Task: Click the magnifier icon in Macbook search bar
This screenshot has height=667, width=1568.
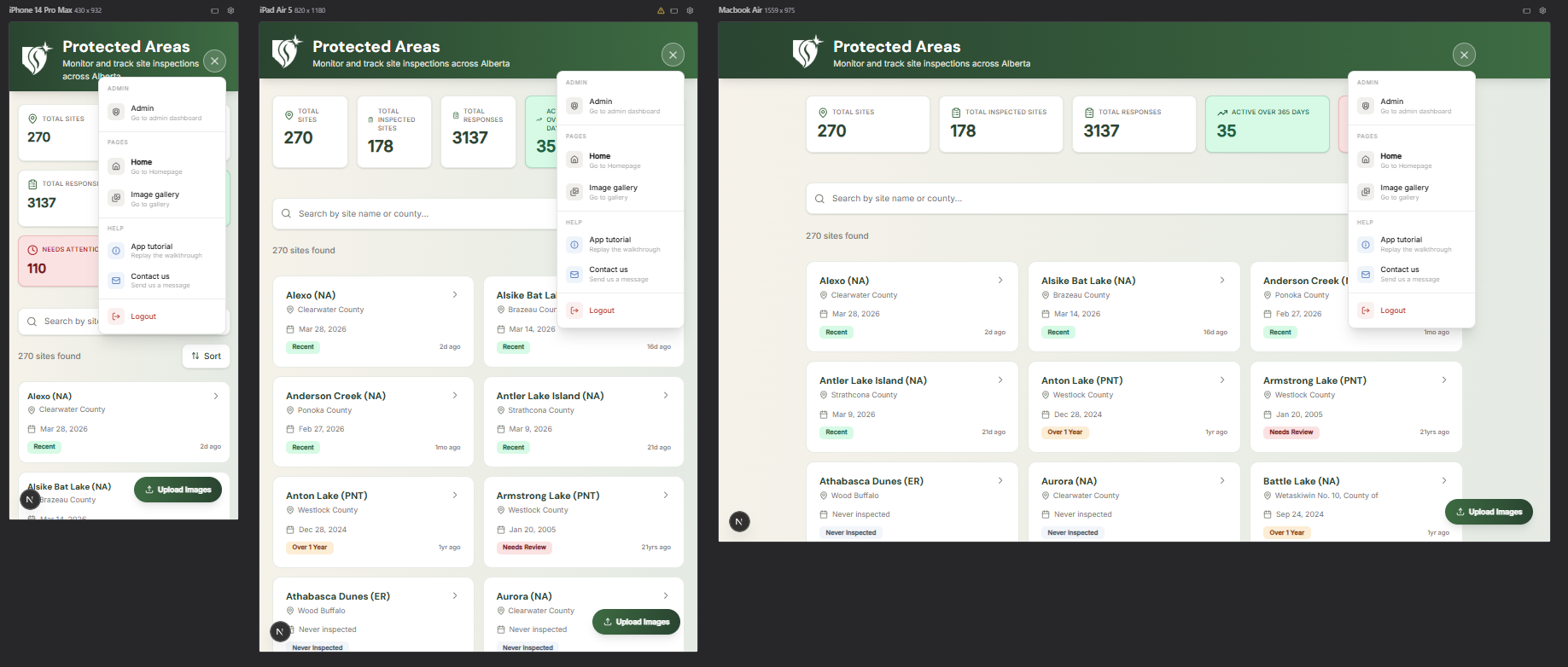Action: click(819, 198)
